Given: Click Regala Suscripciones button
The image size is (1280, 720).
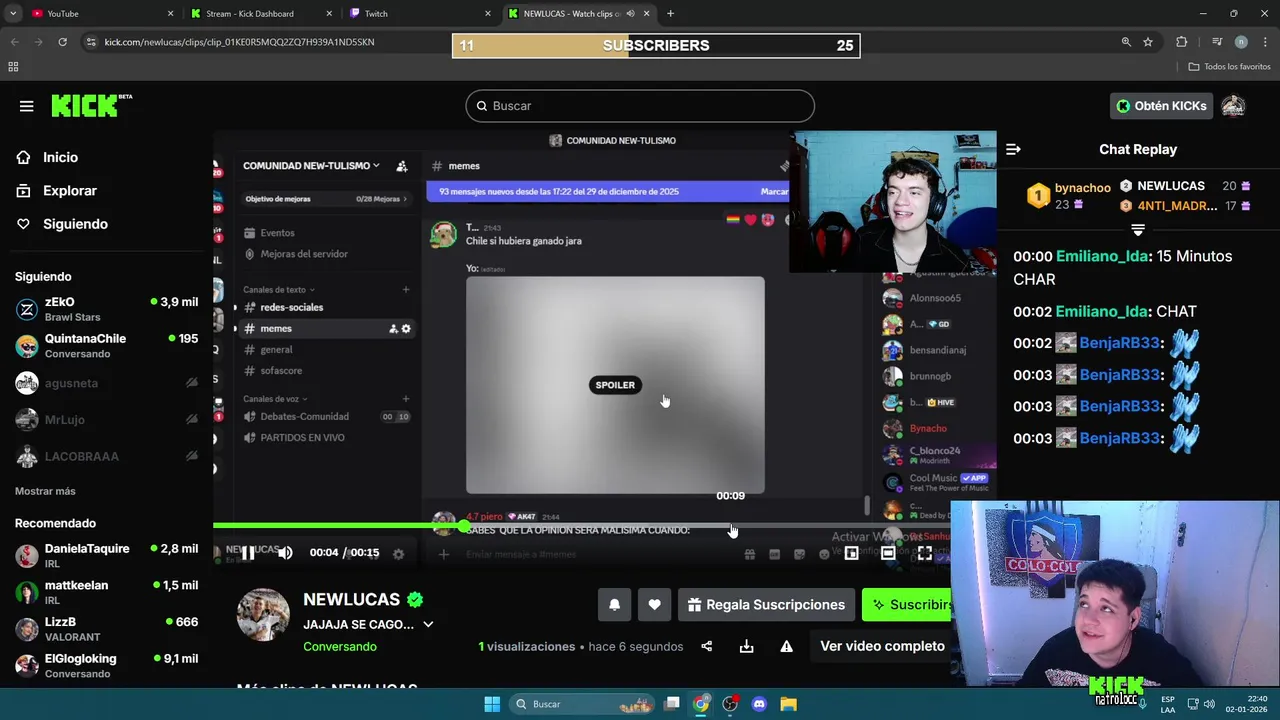Looking at the screenshot, I should (766, 604).
